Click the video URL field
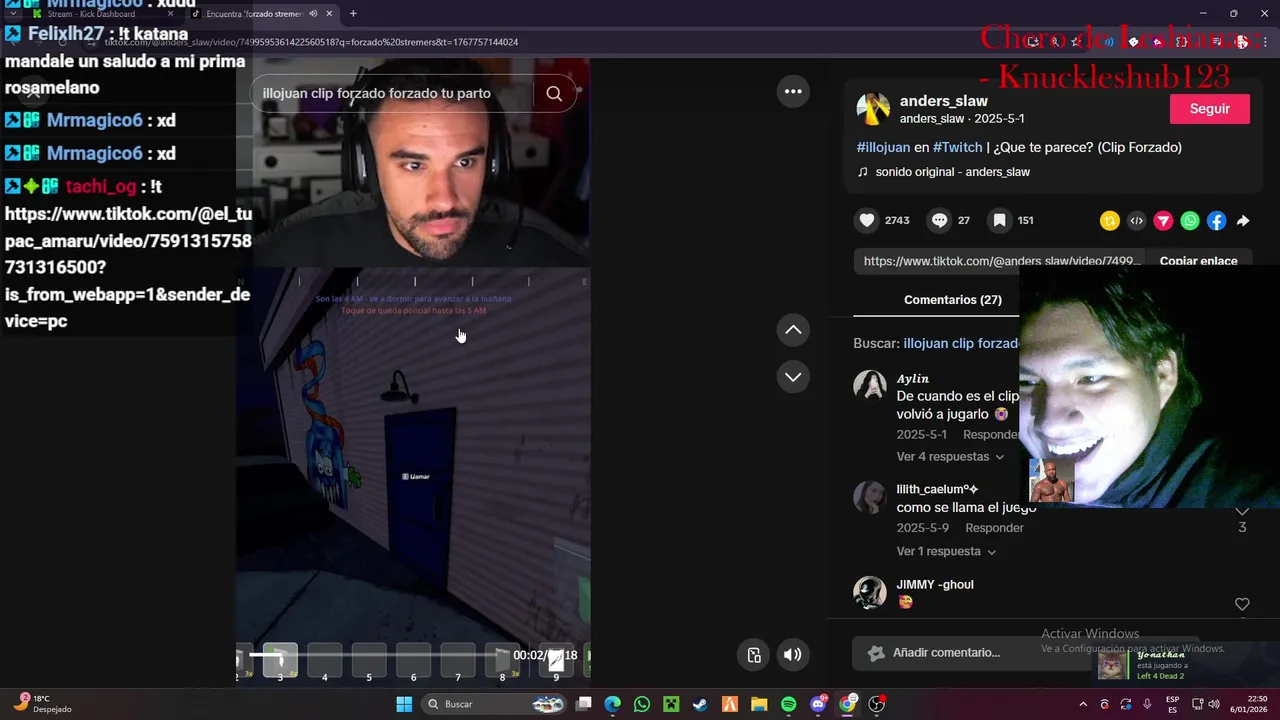 [x=1000, y=261]
